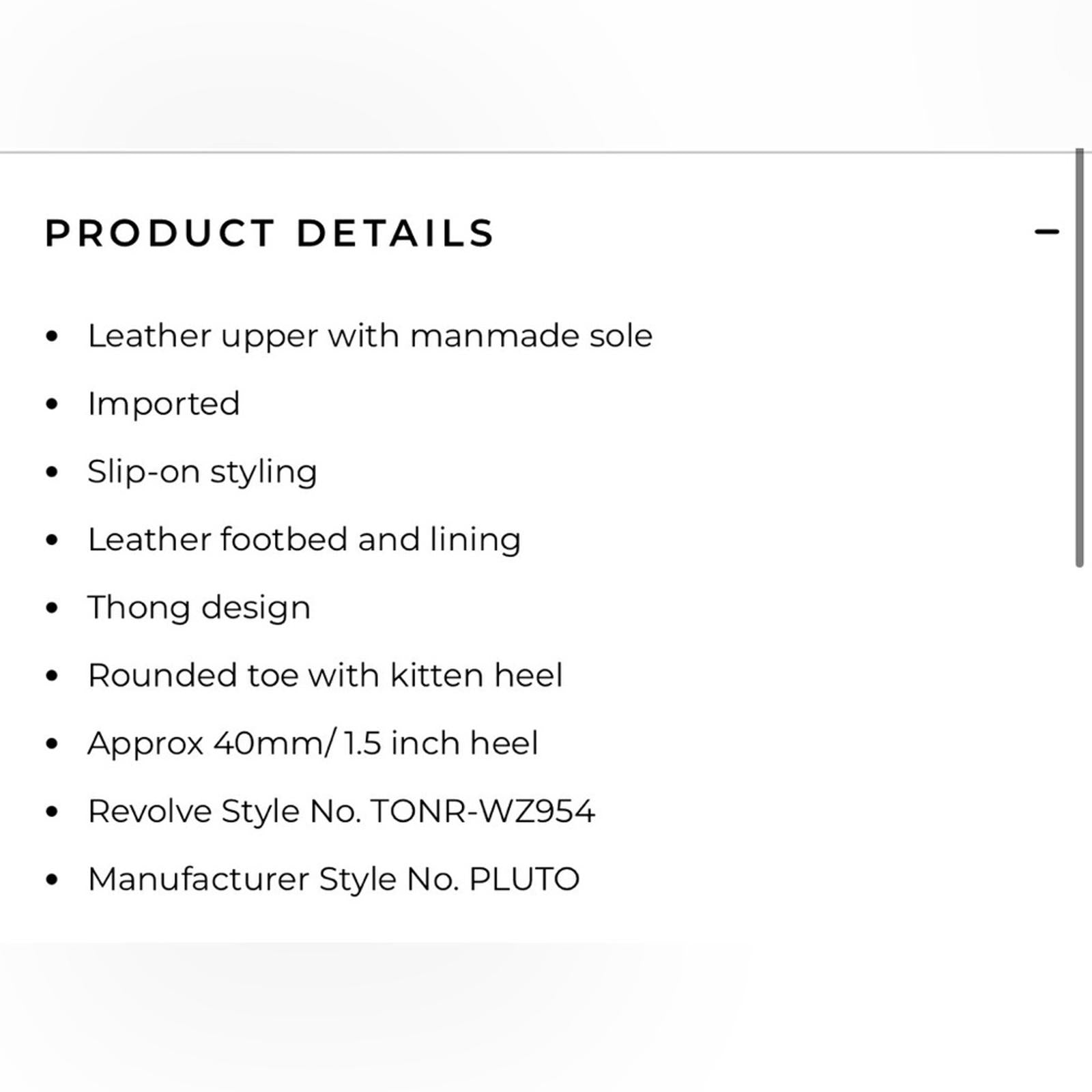This screenshot has height=1092, width=1092.
Task: Click Imported list entry
Action: click(x=164, y=403)
